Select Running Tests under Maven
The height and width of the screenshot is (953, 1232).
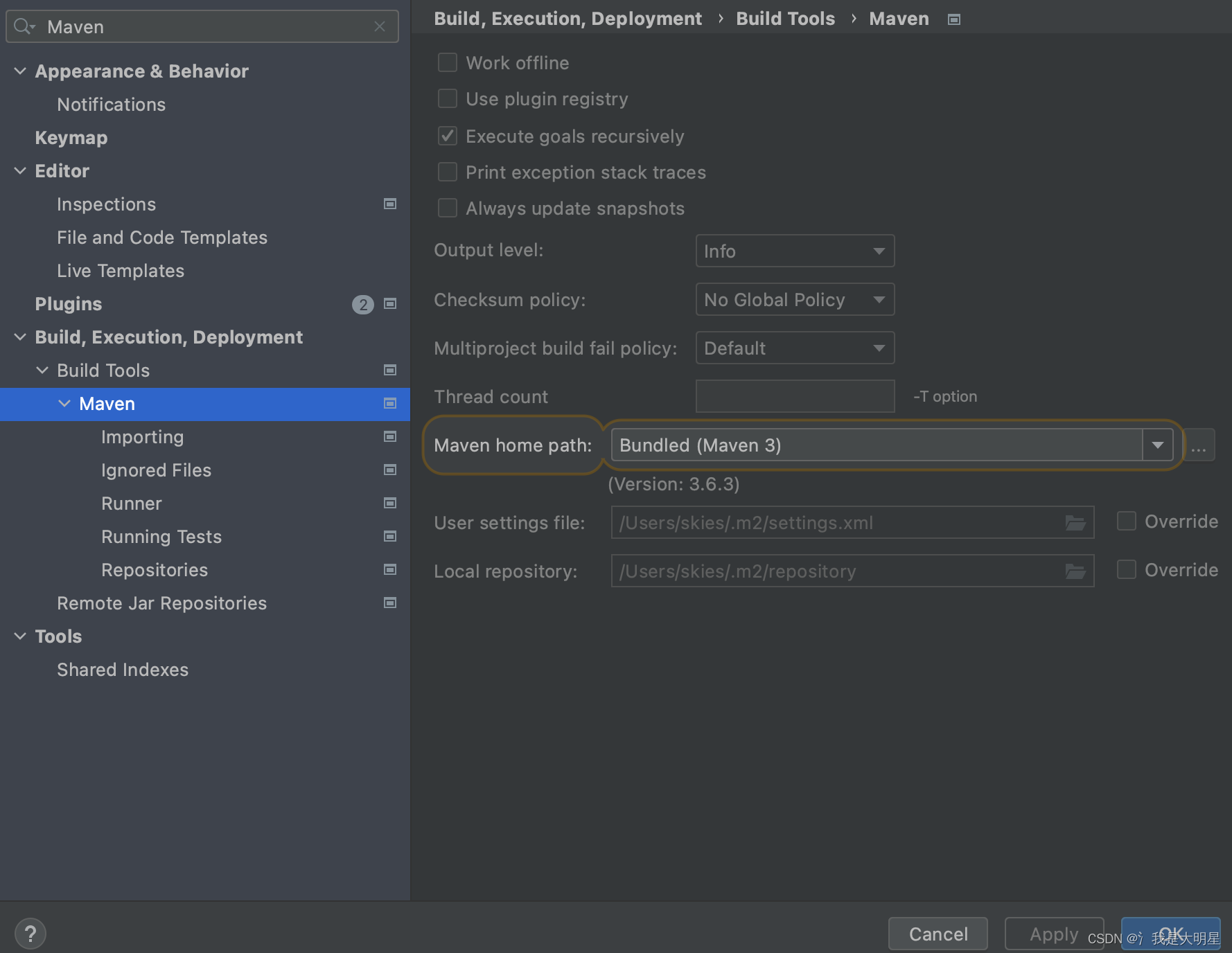tap(161, 537)
